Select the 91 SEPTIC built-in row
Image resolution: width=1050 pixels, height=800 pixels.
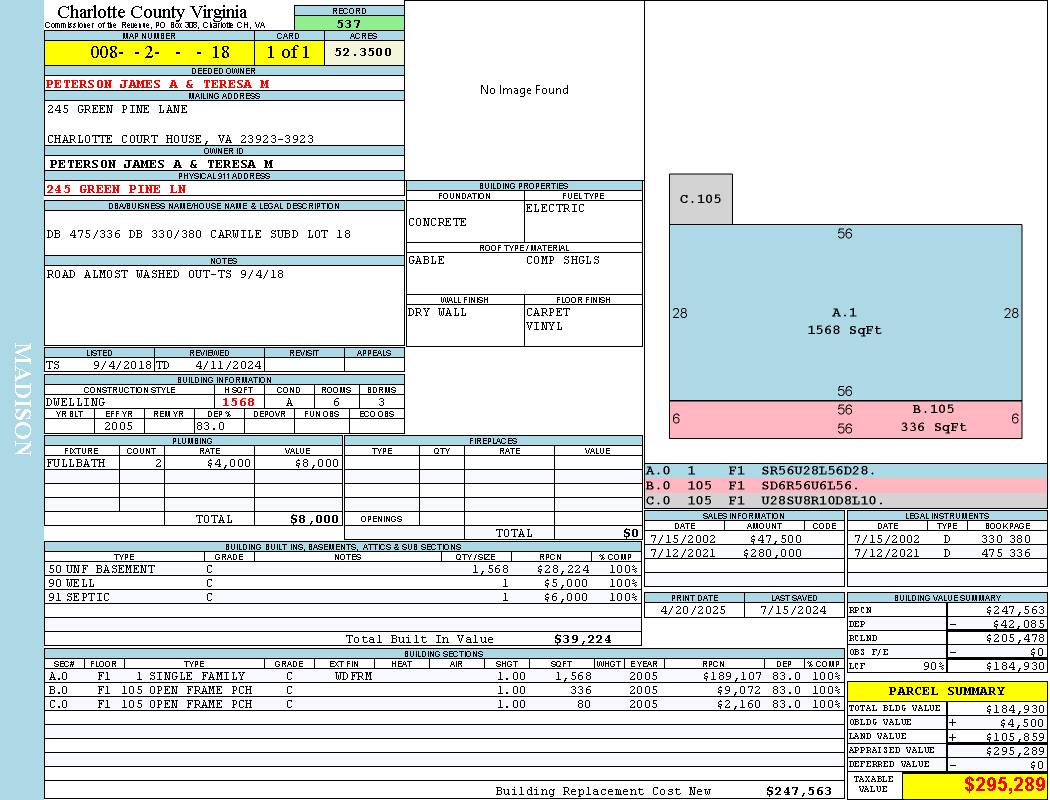342,597
